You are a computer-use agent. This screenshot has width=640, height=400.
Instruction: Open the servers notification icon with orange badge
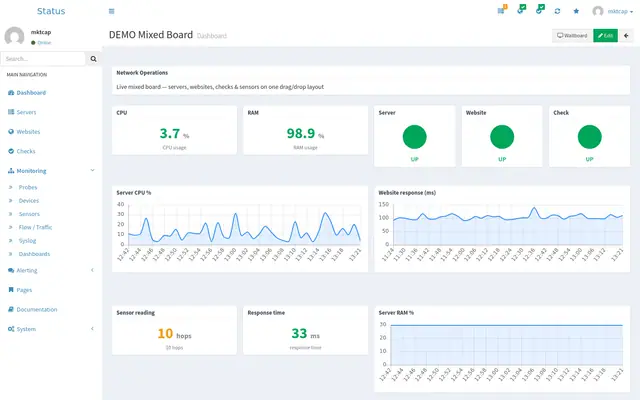pos(502,10)
